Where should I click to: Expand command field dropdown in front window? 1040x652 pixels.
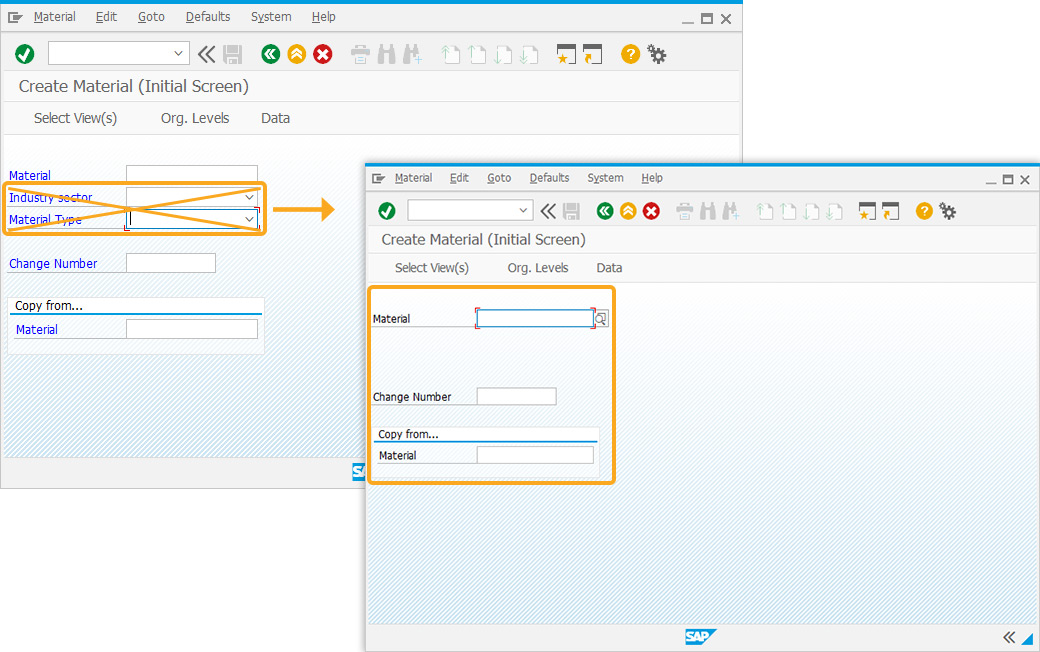click(x=523, y=211)
